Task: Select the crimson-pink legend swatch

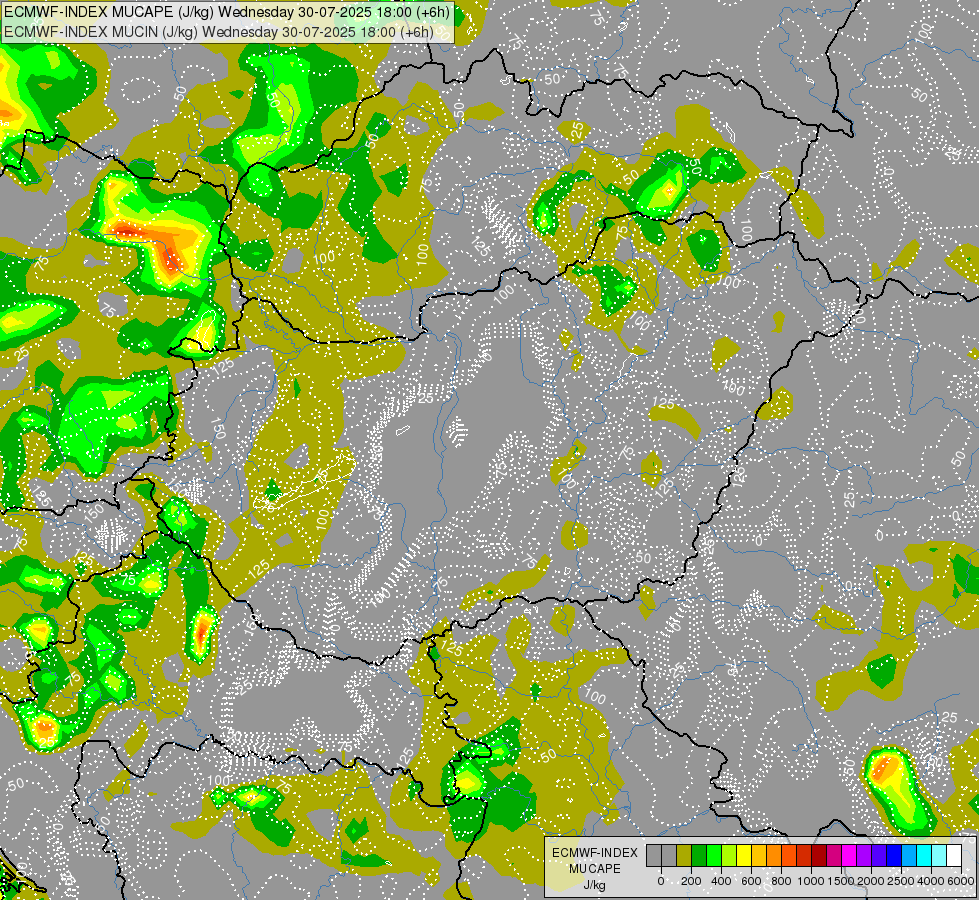Action: [x=835, y=855]
